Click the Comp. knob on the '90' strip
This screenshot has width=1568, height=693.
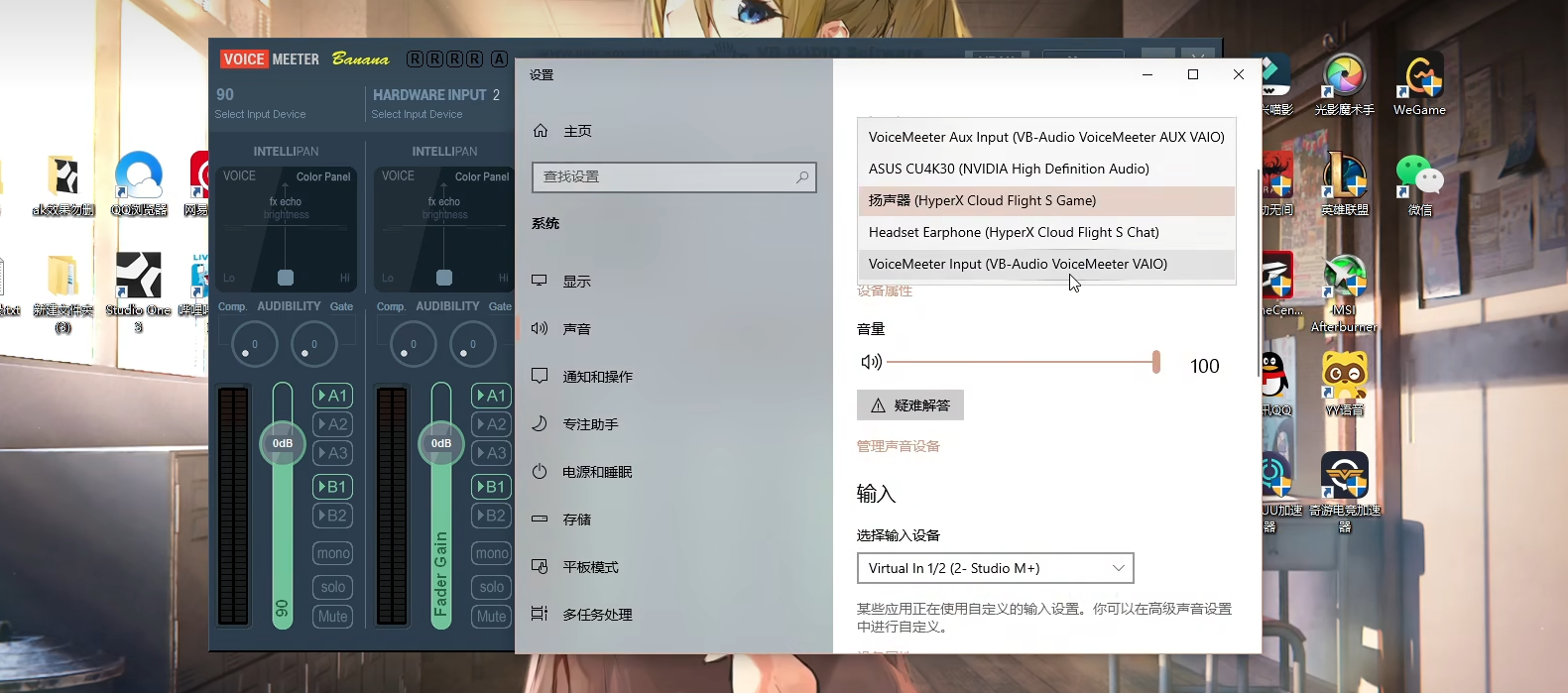(x=254, y=345)
